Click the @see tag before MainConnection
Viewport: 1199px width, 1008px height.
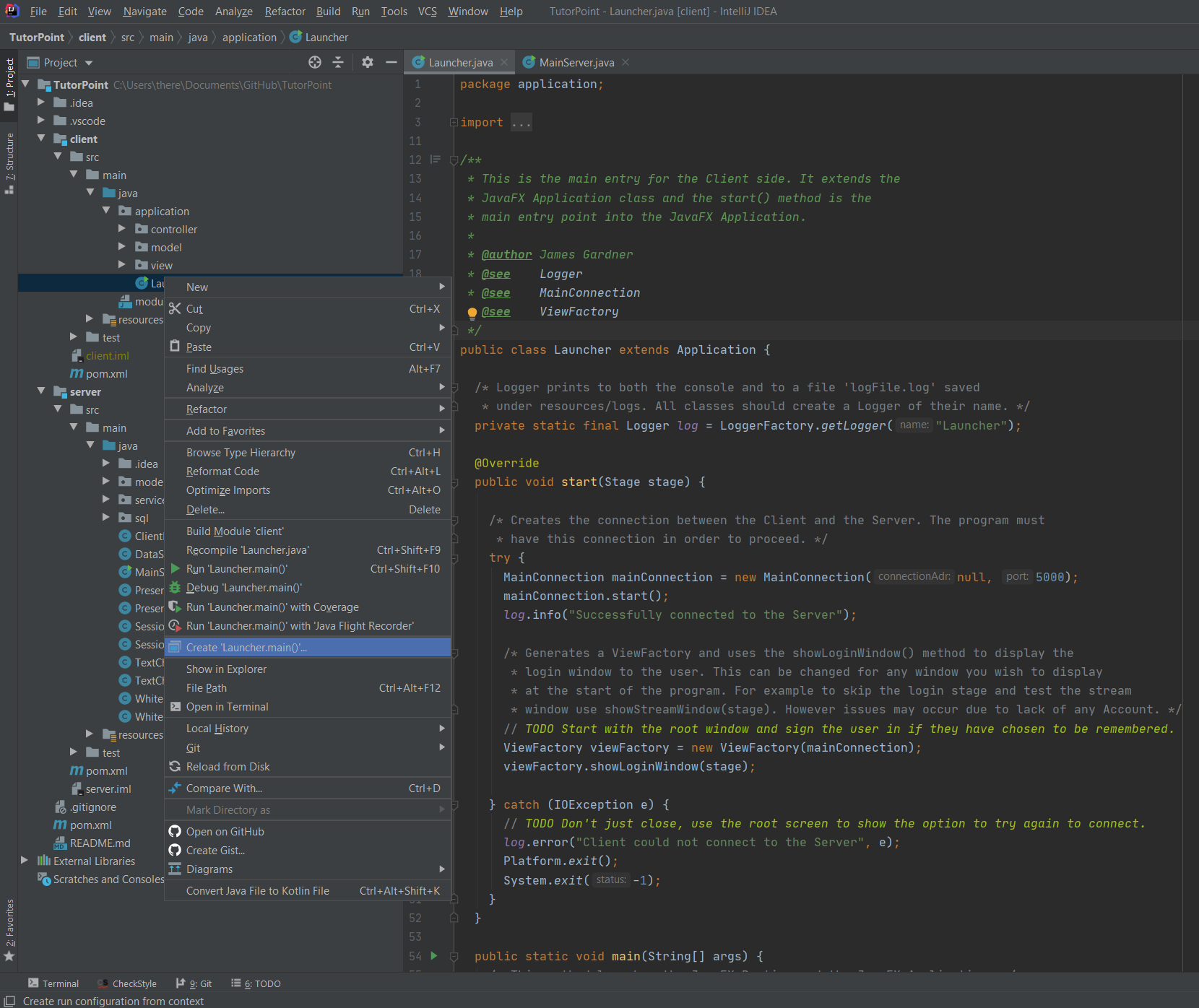coord(495,293)
